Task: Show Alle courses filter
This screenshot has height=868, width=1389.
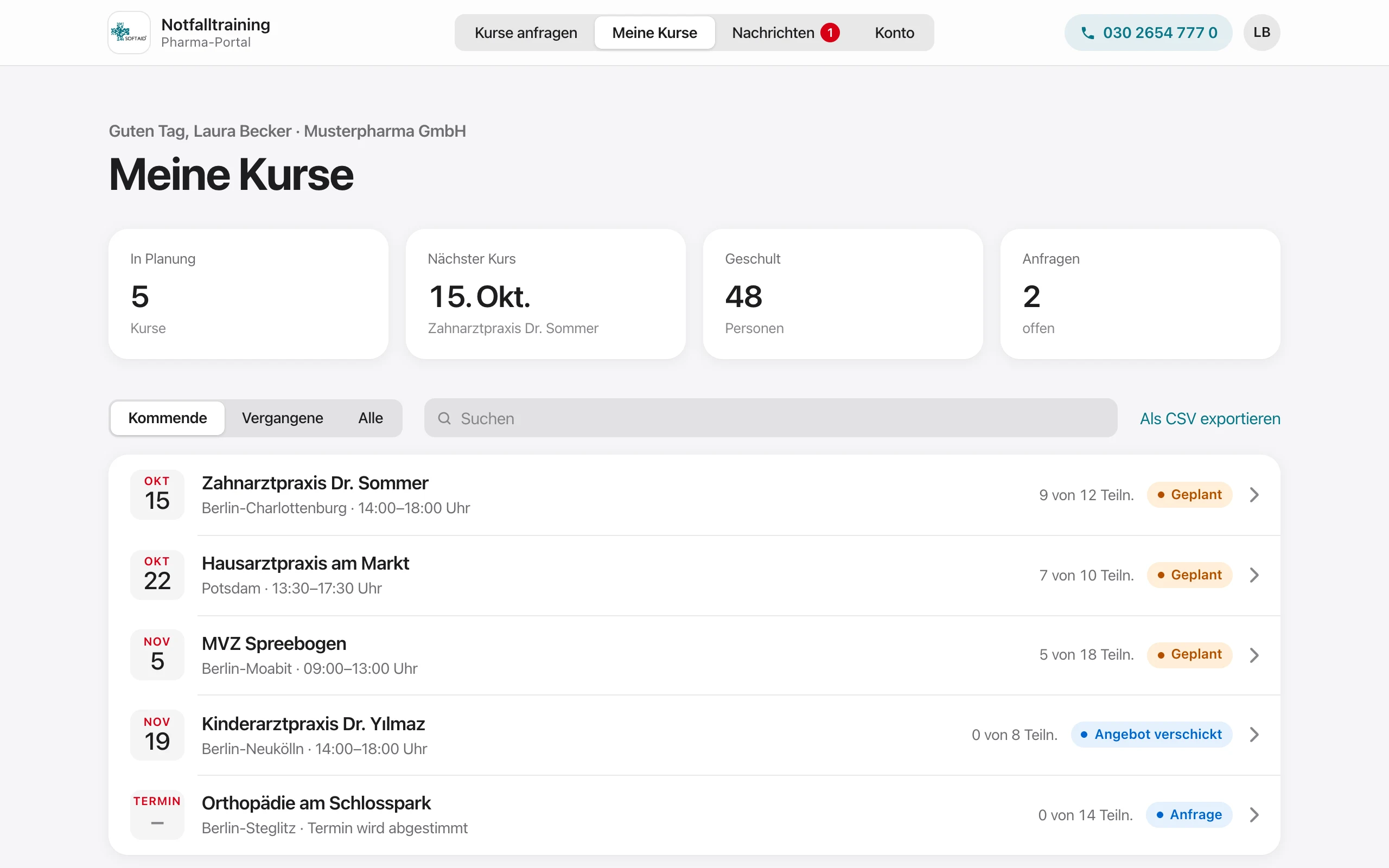Action: tap(370, 418)
